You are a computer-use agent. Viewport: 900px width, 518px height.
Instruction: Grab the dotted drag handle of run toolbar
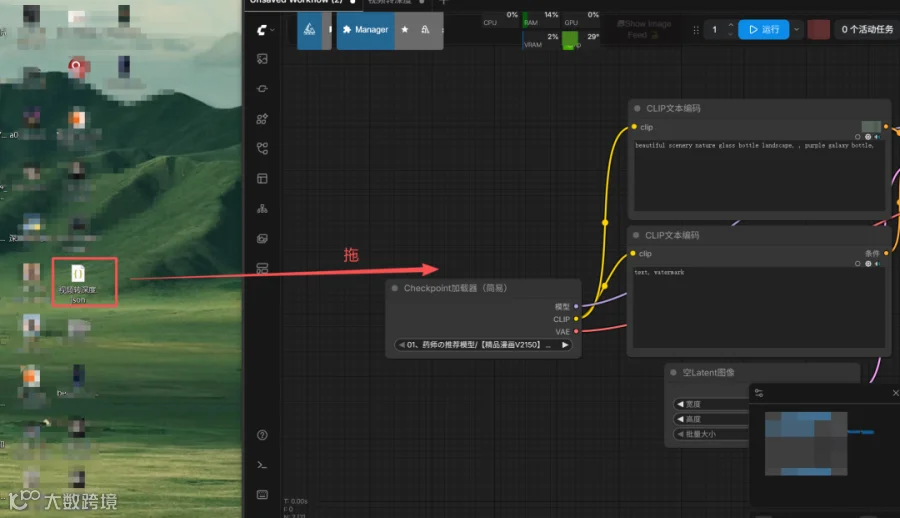coord(696,30)
